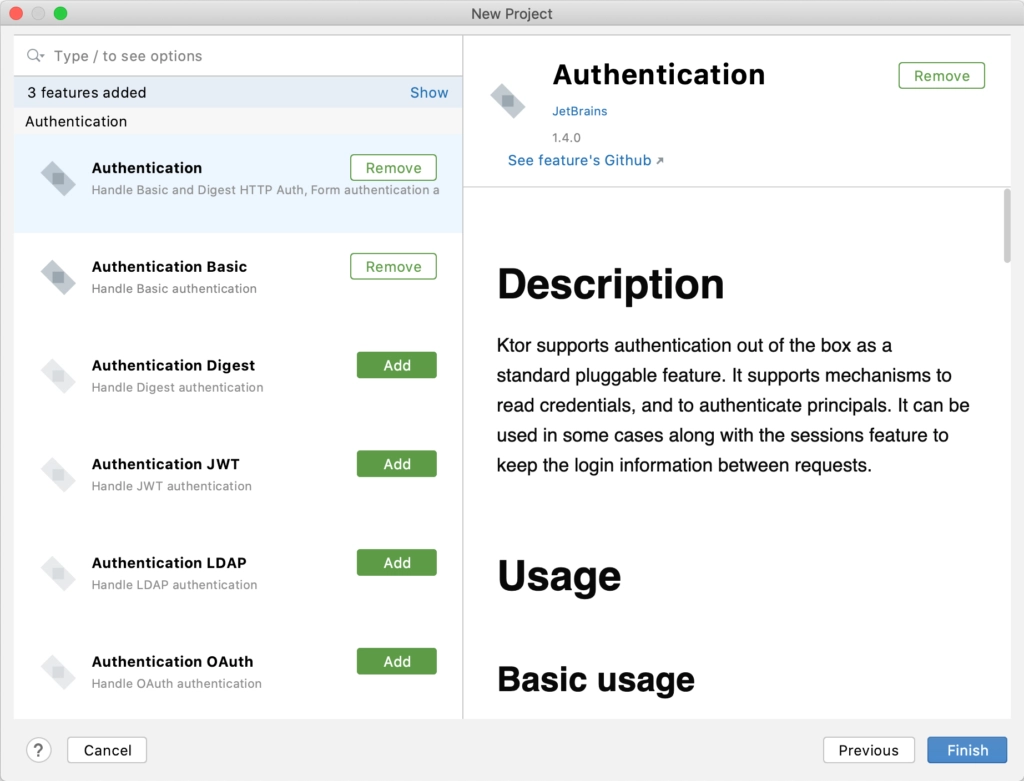Finish creating the new project

coord(967,750)
